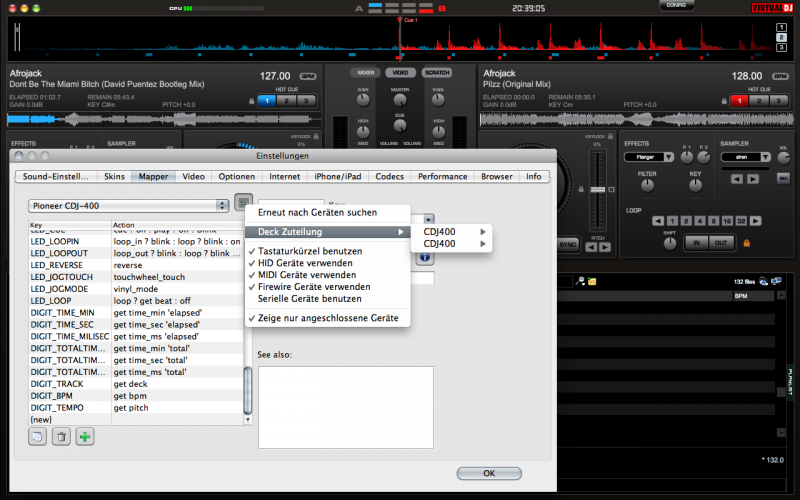
Task: Click the duplicate mapping icon below the key list
Action: [37, 437]
